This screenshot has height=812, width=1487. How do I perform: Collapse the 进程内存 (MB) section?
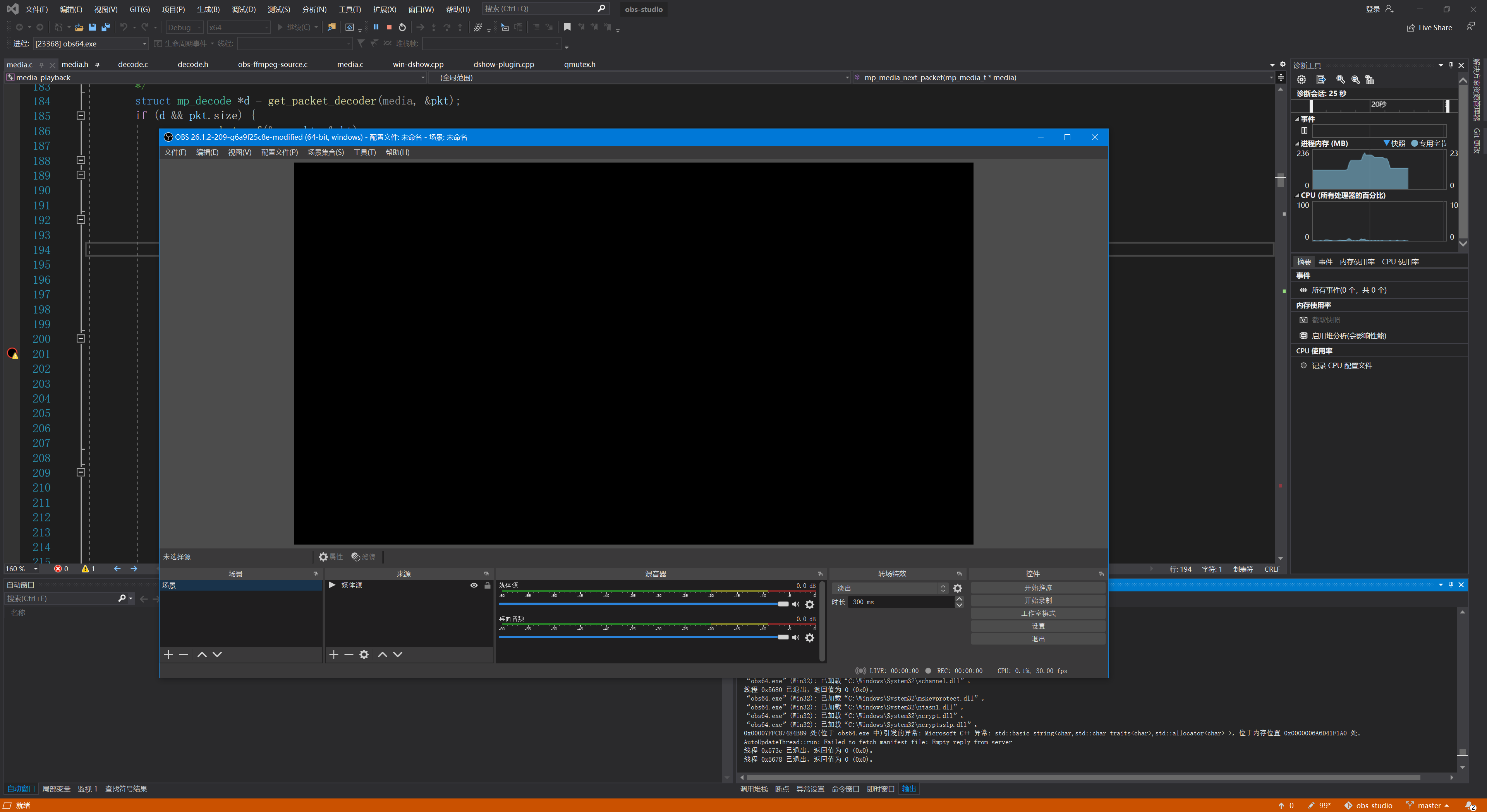click(1297, 143)
